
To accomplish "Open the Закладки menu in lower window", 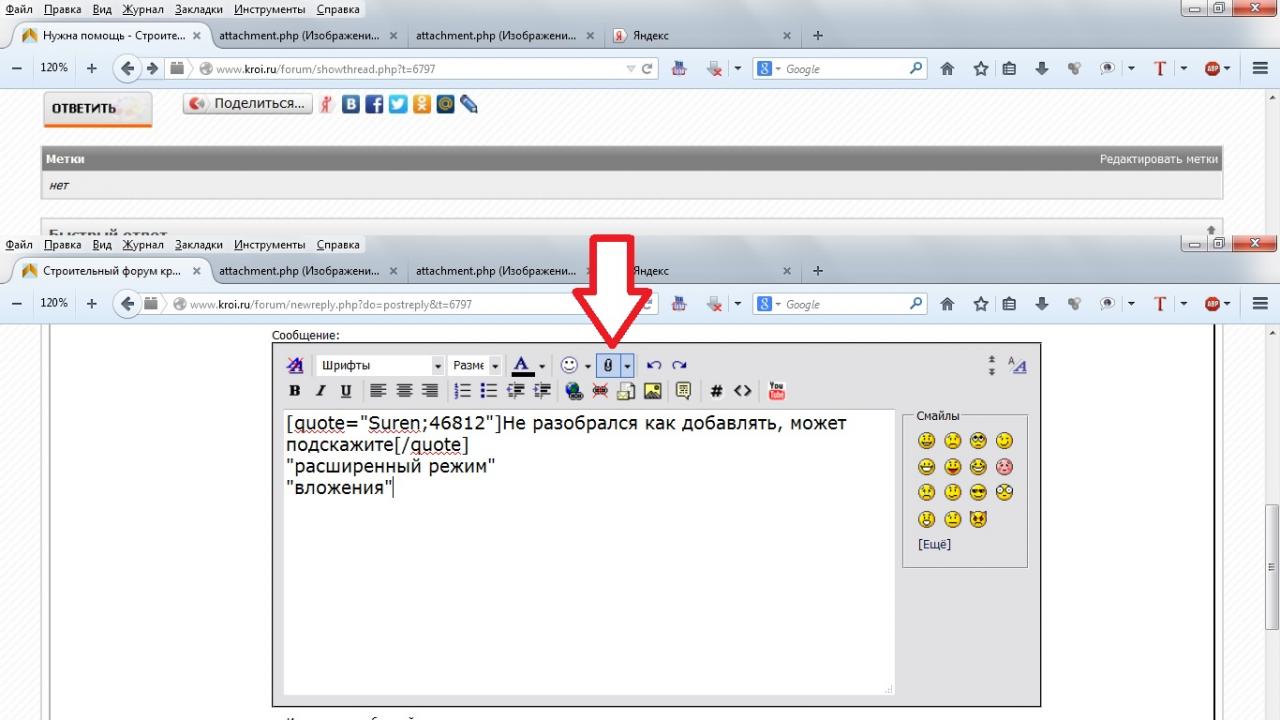I will [x=198, y=245].
